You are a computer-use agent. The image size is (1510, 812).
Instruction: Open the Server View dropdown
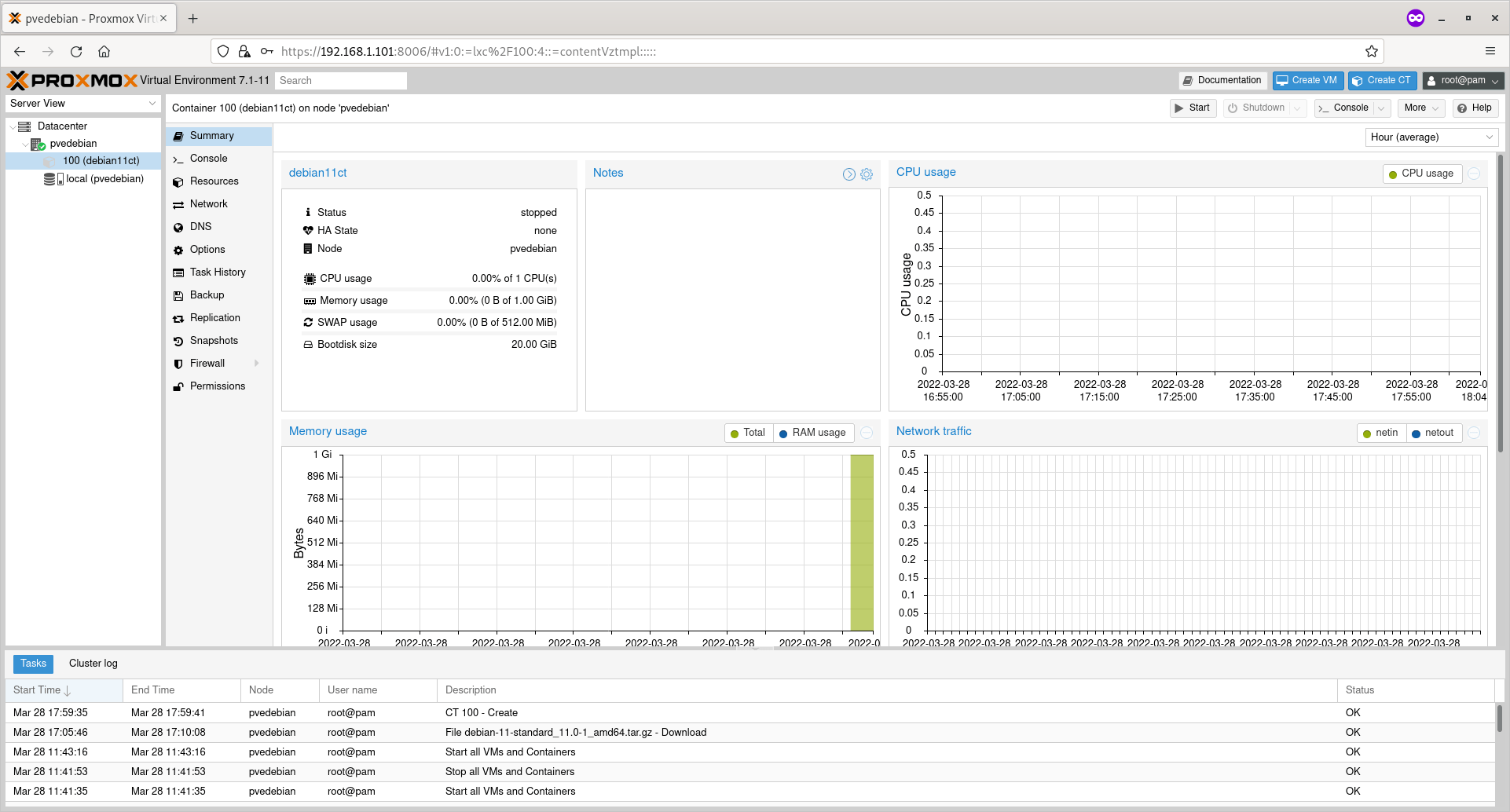[x=83, y=104]
